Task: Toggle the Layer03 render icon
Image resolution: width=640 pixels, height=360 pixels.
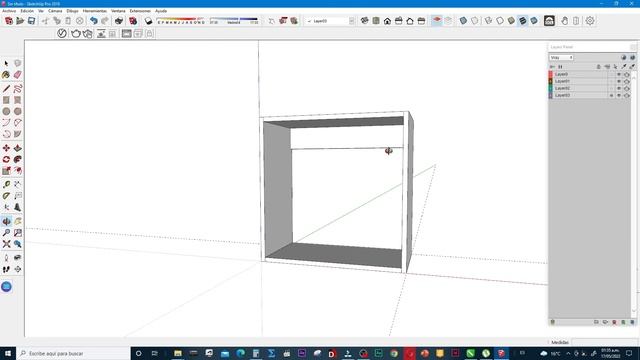Action: (x=627, y=95)
